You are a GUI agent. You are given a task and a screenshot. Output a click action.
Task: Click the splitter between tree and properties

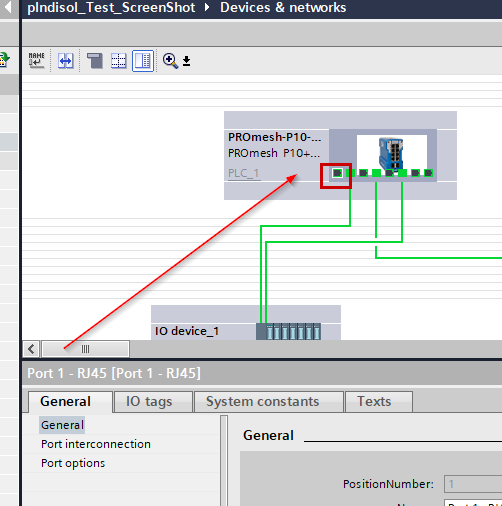[x=224, y=460]
